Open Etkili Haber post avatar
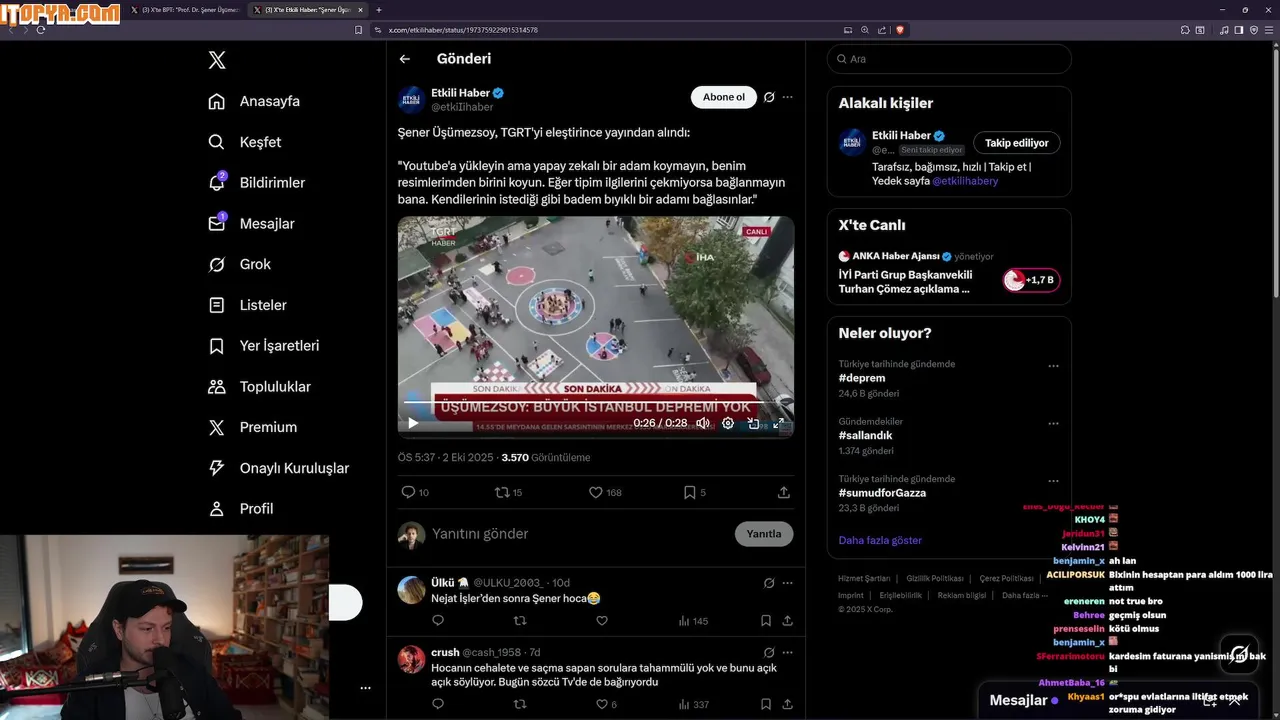Viewport: 1280px width, 720px height. [411, 100]
